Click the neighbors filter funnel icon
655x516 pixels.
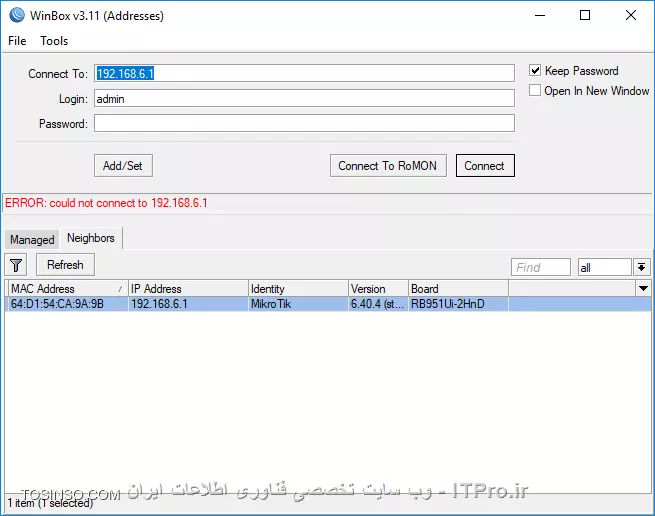coord(16,265)
